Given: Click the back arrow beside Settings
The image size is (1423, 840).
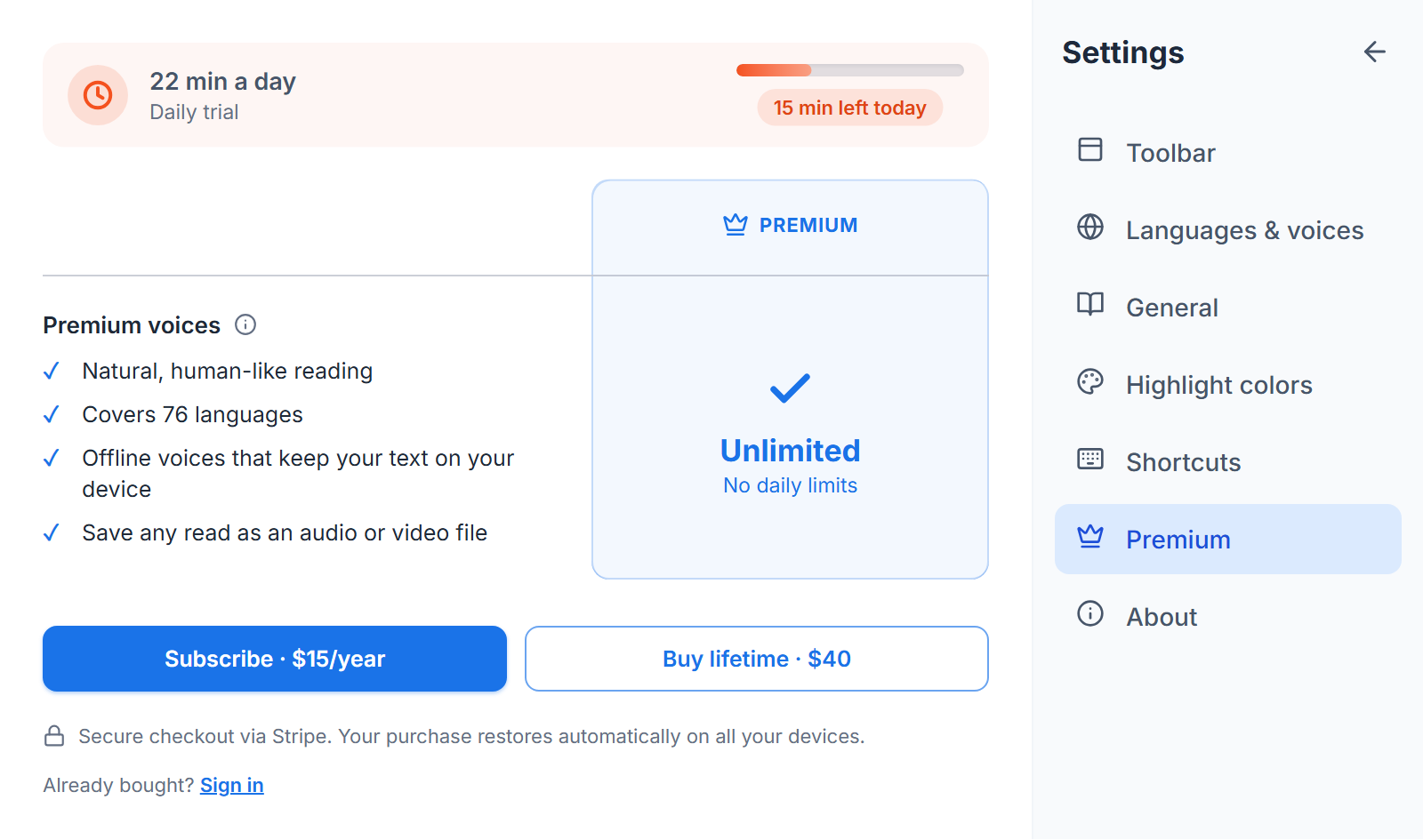Looking at the screenshot, I should click(1375, 52).
